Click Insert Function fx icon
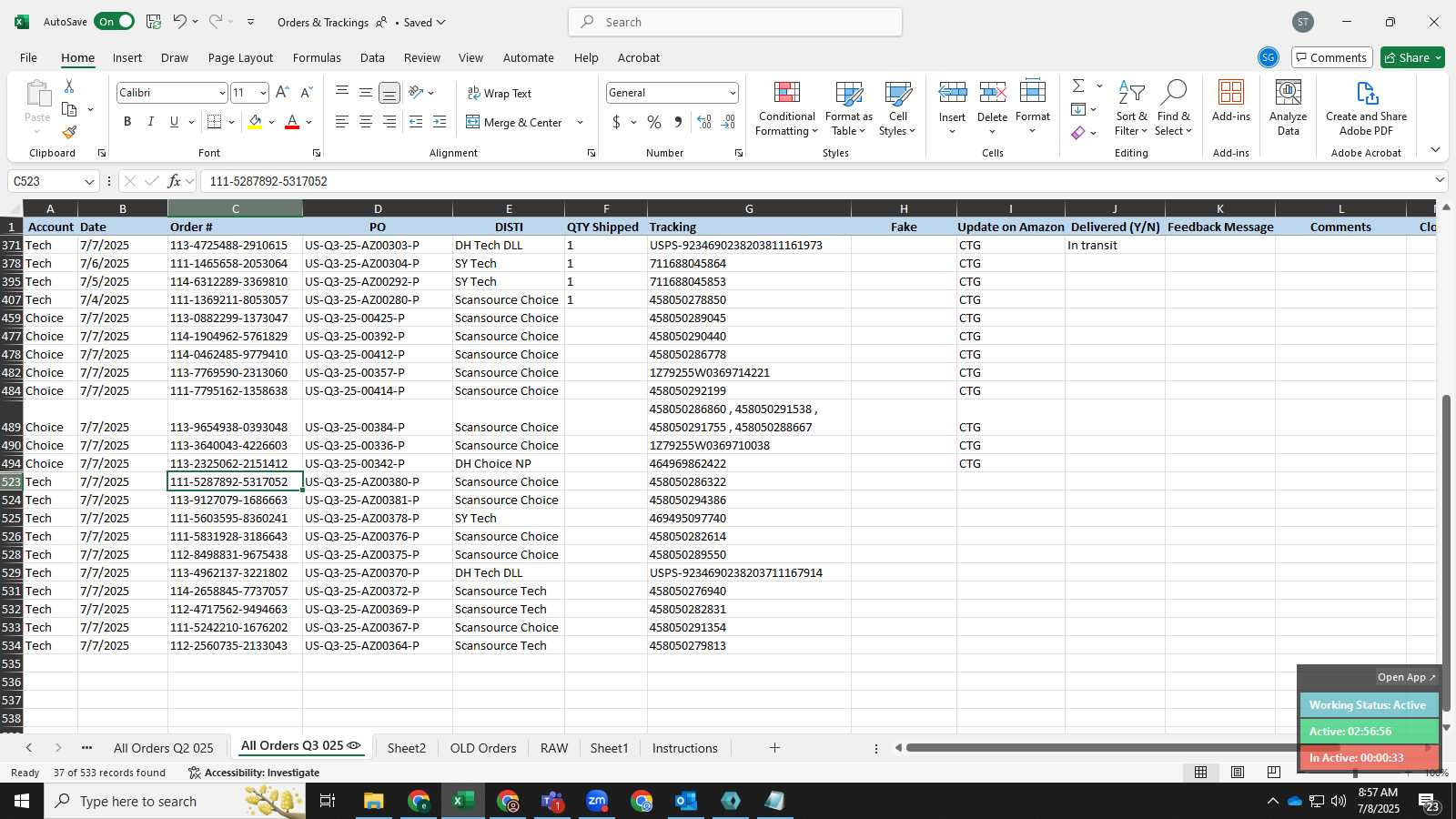Image resolution: width=1456 pixels, height=819 pixels. click(x=175, y=181)
